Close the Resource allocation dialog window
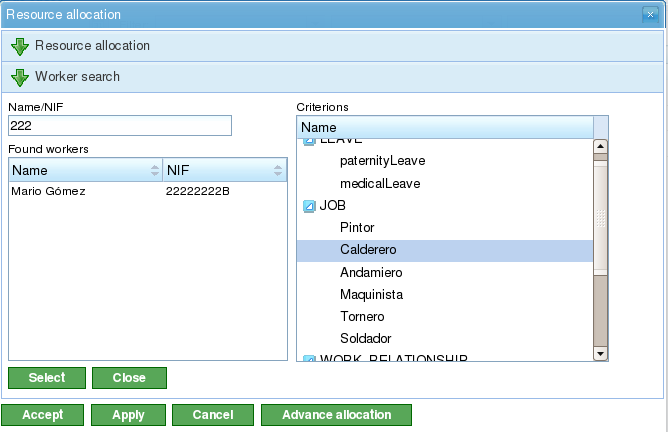This screenshot has height=432, width=668. click(x=650, y=15)
